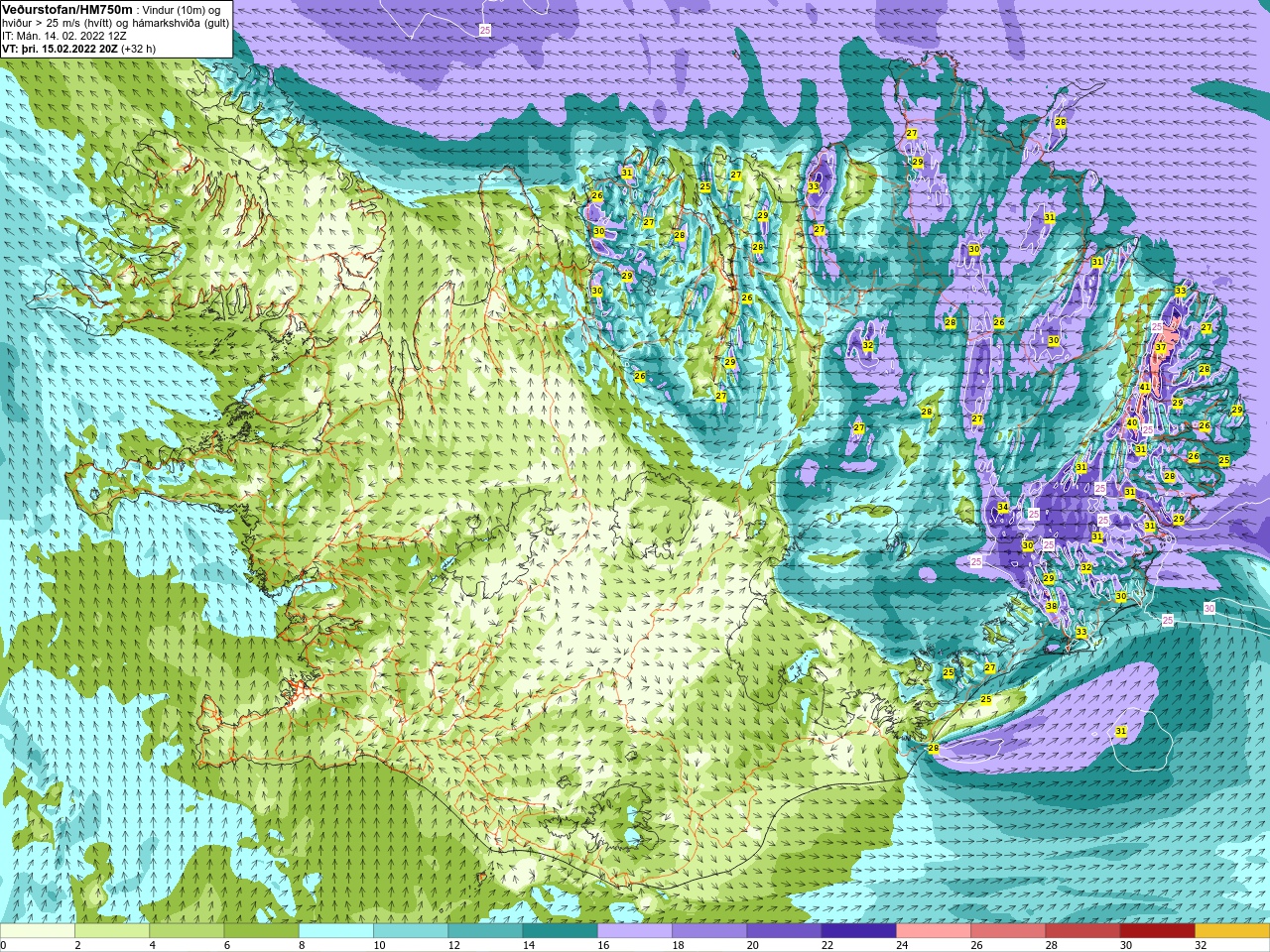Click the 'VT: þri. 15.02.2022 20Z (+32 h)' line
The width and height of the screenshot is (1270, 952).
point(78,48)
